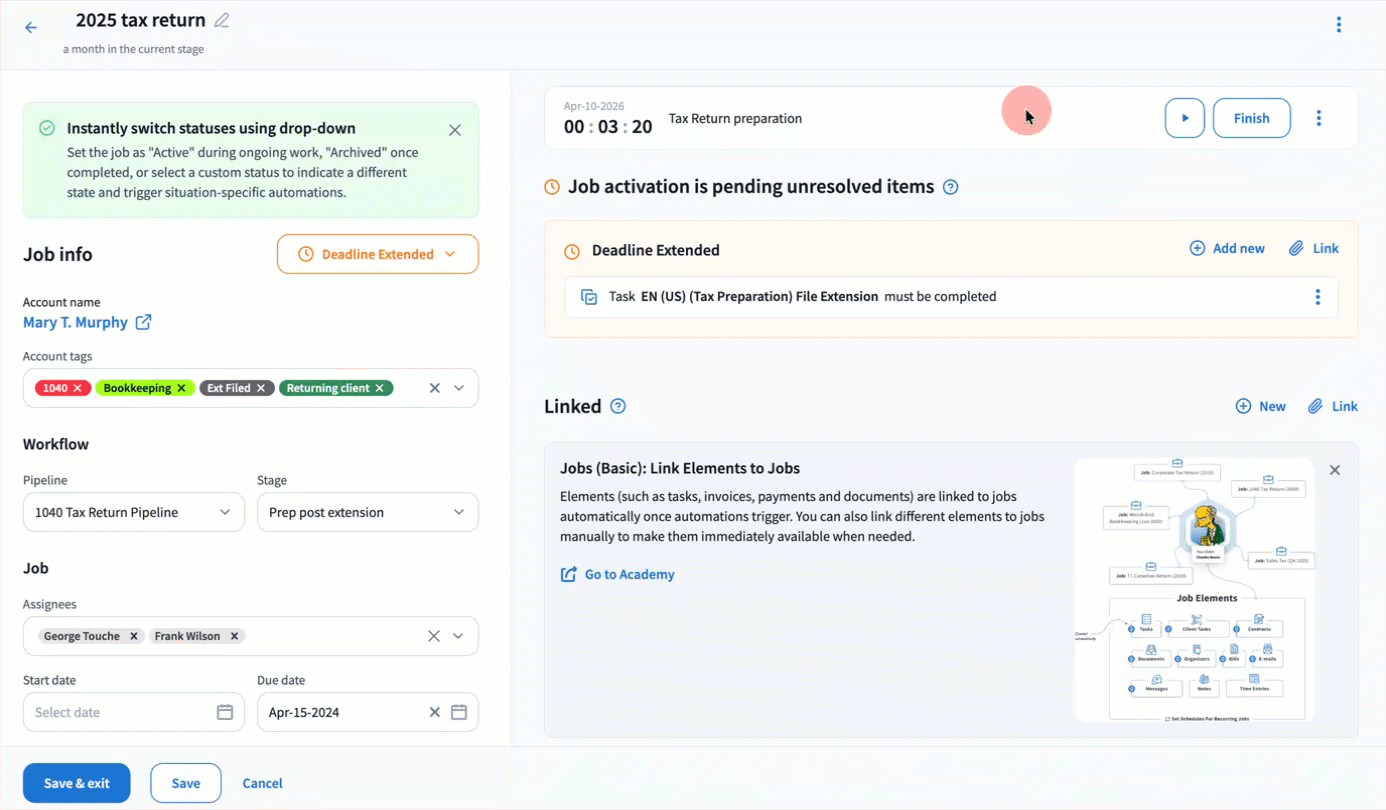
Task: Open the timer entry three-dot menu
Action: pos(1318,118)
